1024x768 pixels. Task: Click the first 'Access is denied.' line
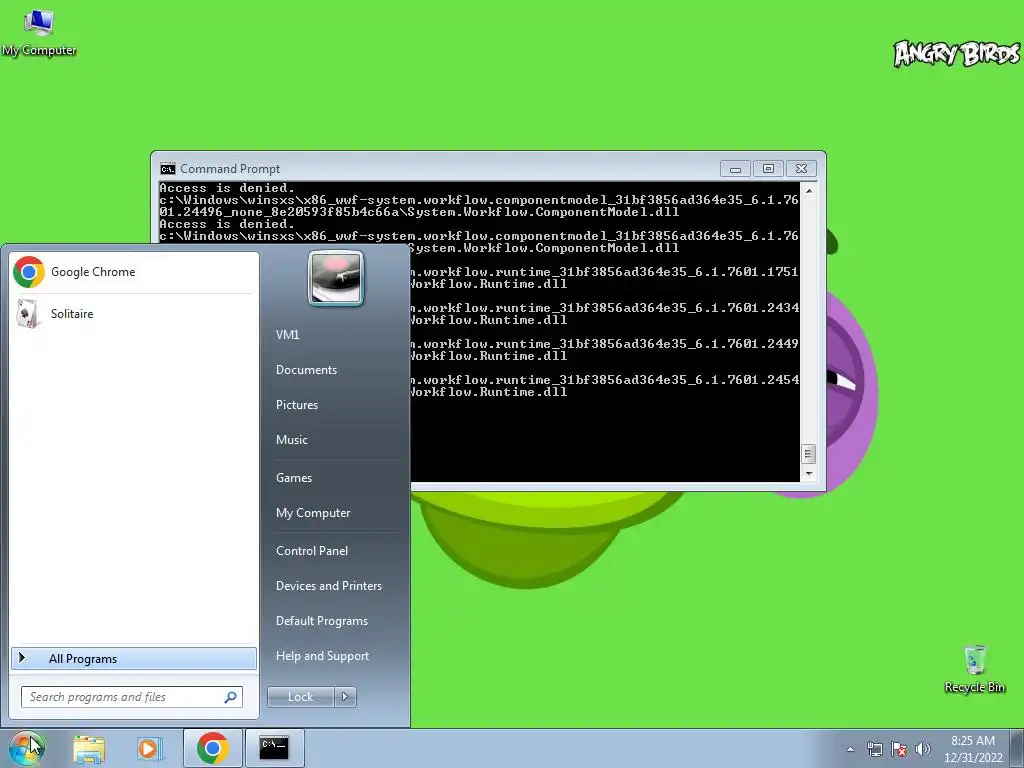(x=227, y=188)
